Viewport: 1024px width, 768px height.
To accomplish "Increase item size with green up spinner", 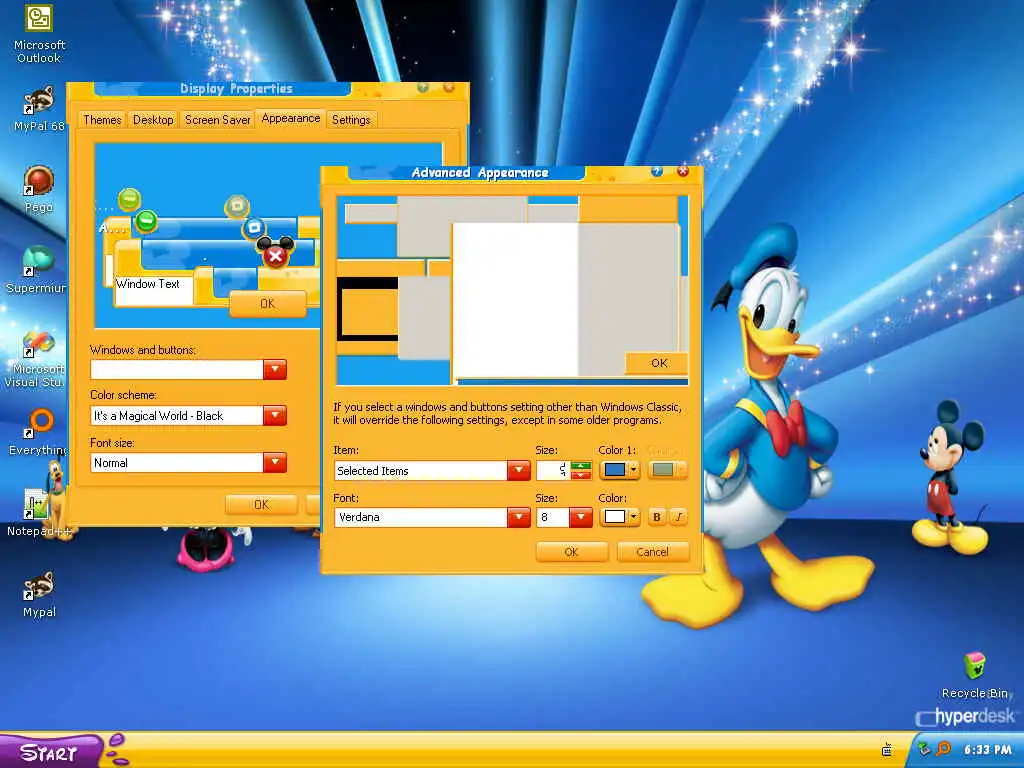I will [x=581, y=466].
